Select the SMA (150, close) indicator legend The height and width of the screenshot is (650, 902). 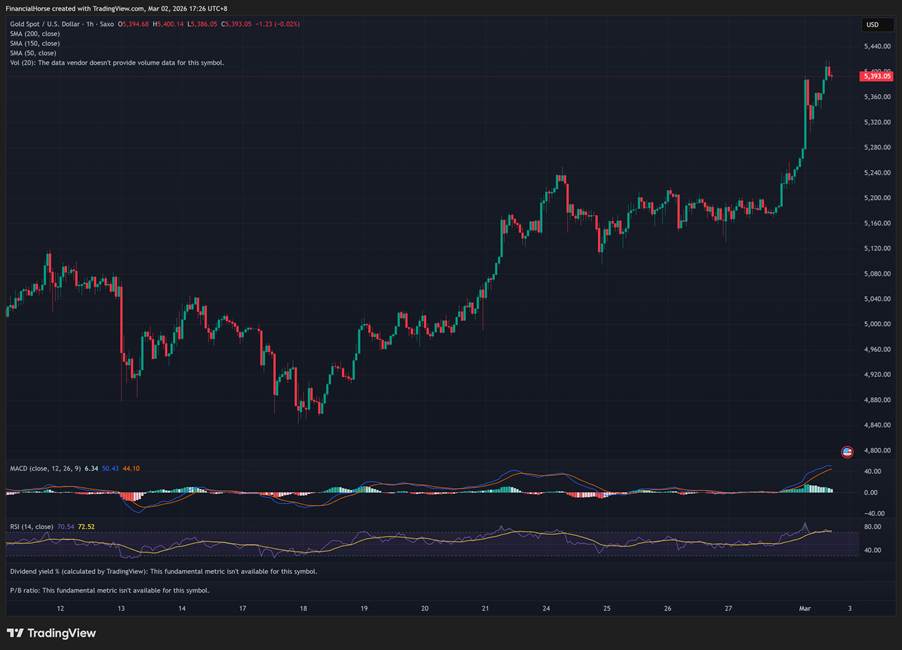[35, 43]
